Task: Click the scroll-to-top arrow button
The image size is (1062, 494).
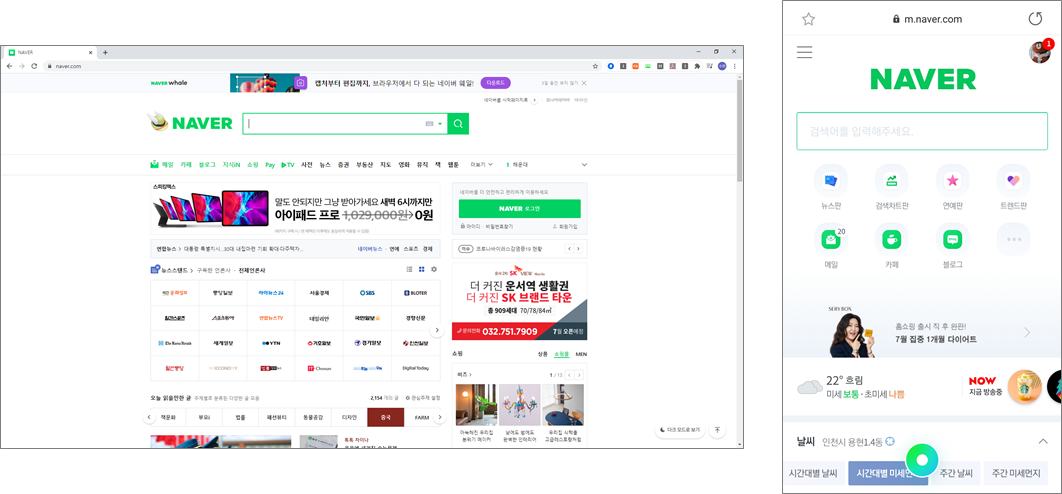Action: [718, 430]
